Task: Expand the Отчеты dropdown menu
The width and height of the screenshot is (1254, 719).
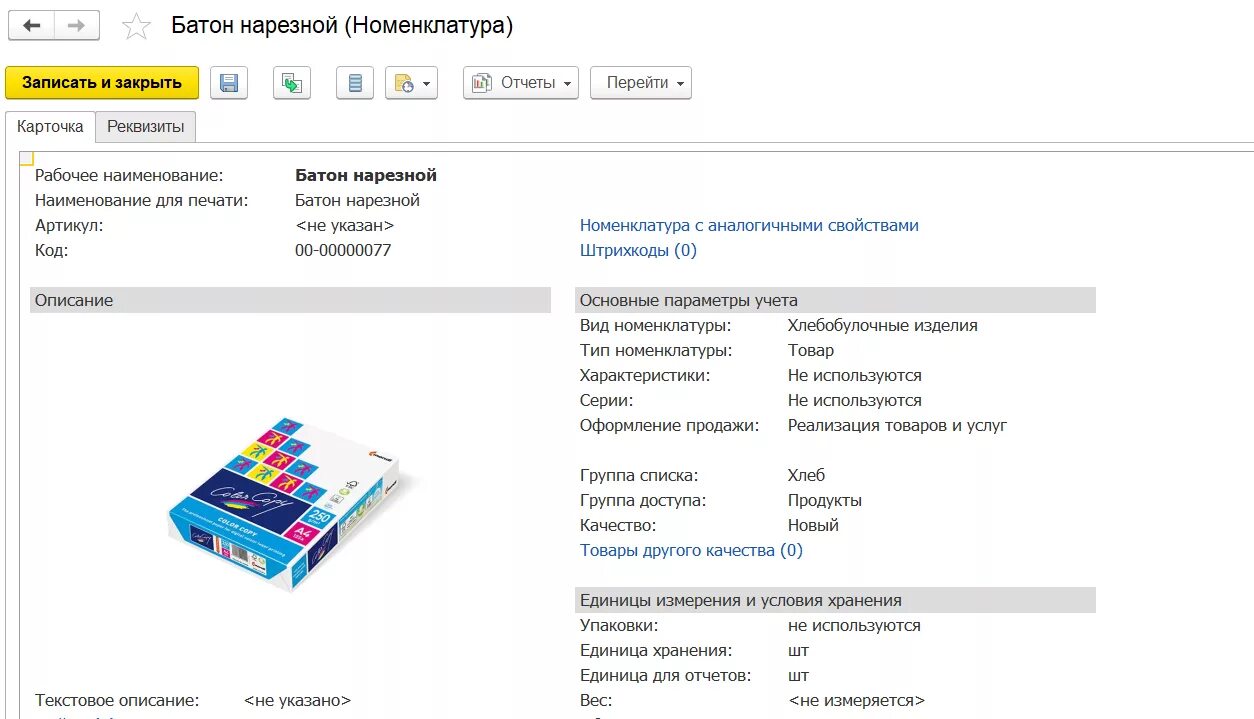Action: [x=521, y=83]
